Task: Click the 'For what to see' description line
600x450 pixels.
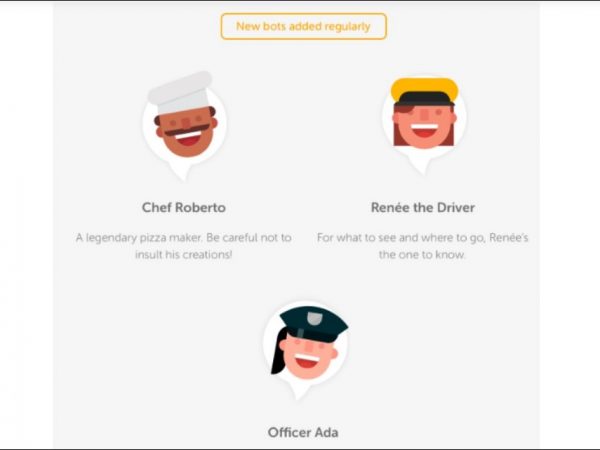Action: (422, 238)
